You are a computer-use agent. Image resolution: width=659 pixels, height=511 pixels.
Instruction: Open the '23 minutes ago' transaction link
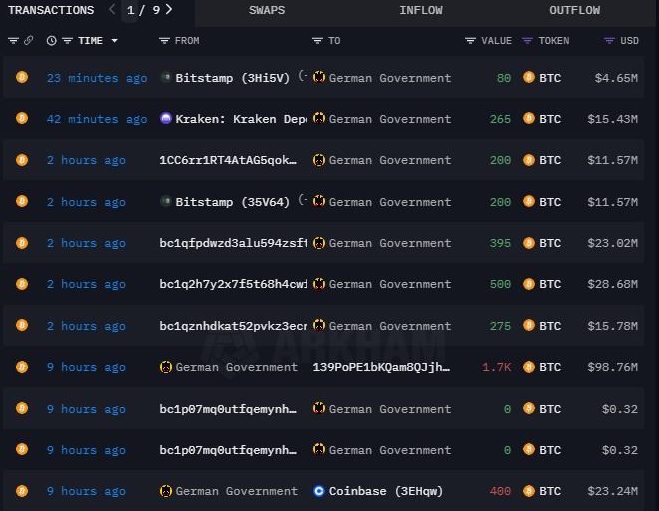click(97, 78)
